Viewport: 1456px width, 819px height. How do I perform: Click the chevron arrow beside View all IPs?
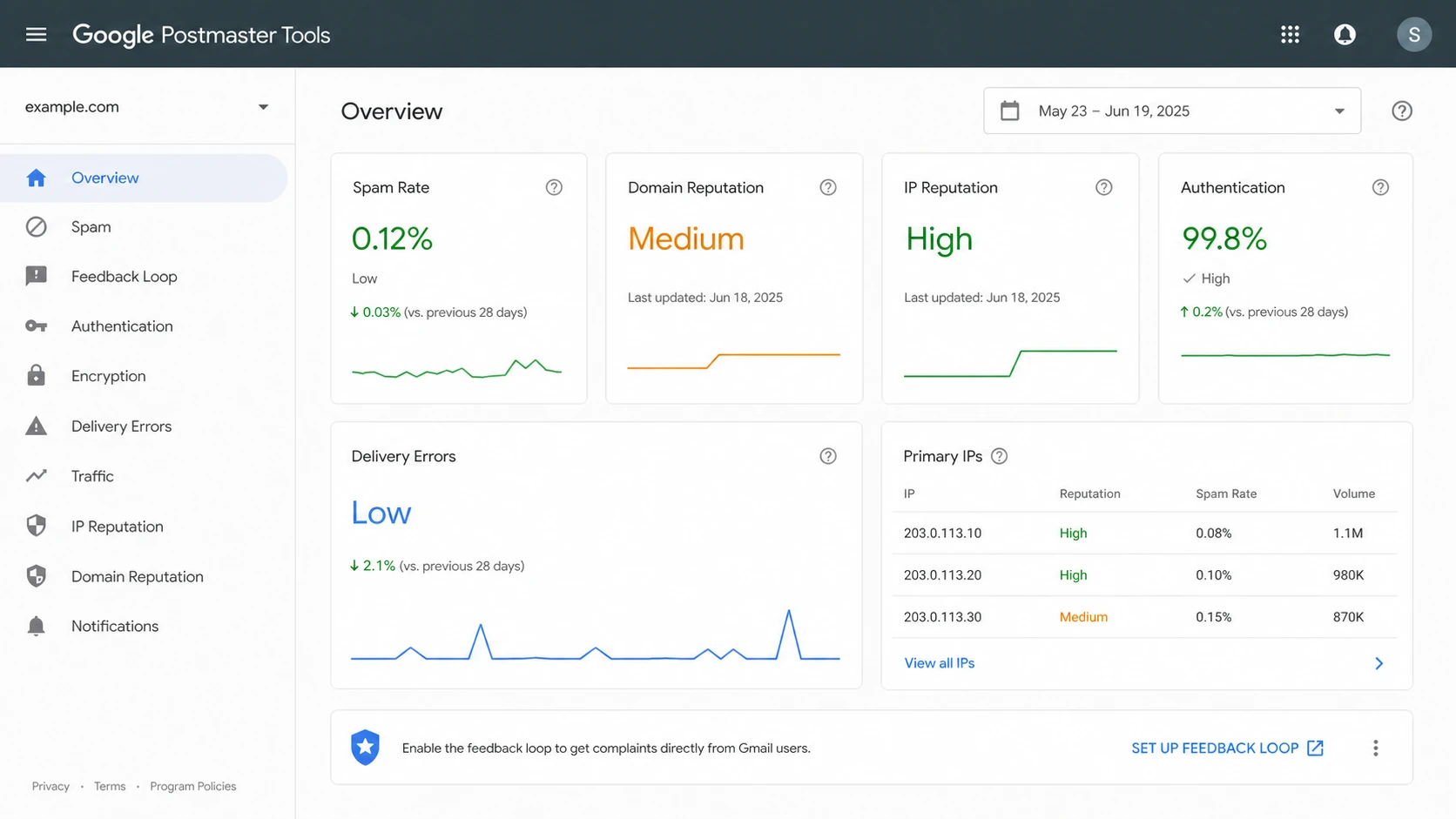point(1378,663)
